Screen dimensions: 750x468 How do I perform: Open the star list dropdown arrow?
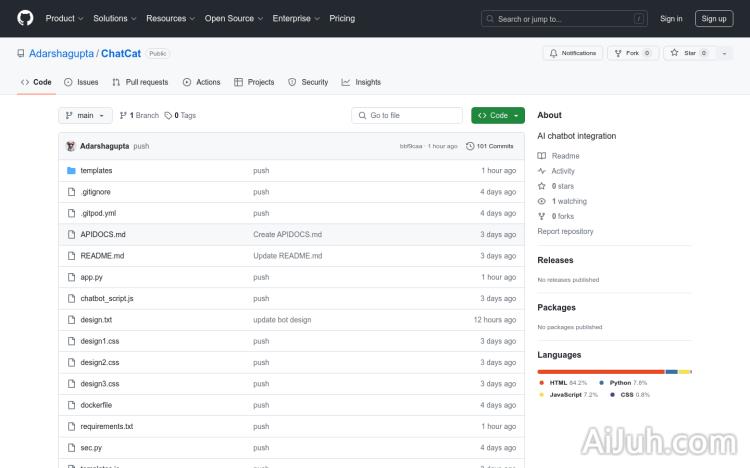pos(724,53)
